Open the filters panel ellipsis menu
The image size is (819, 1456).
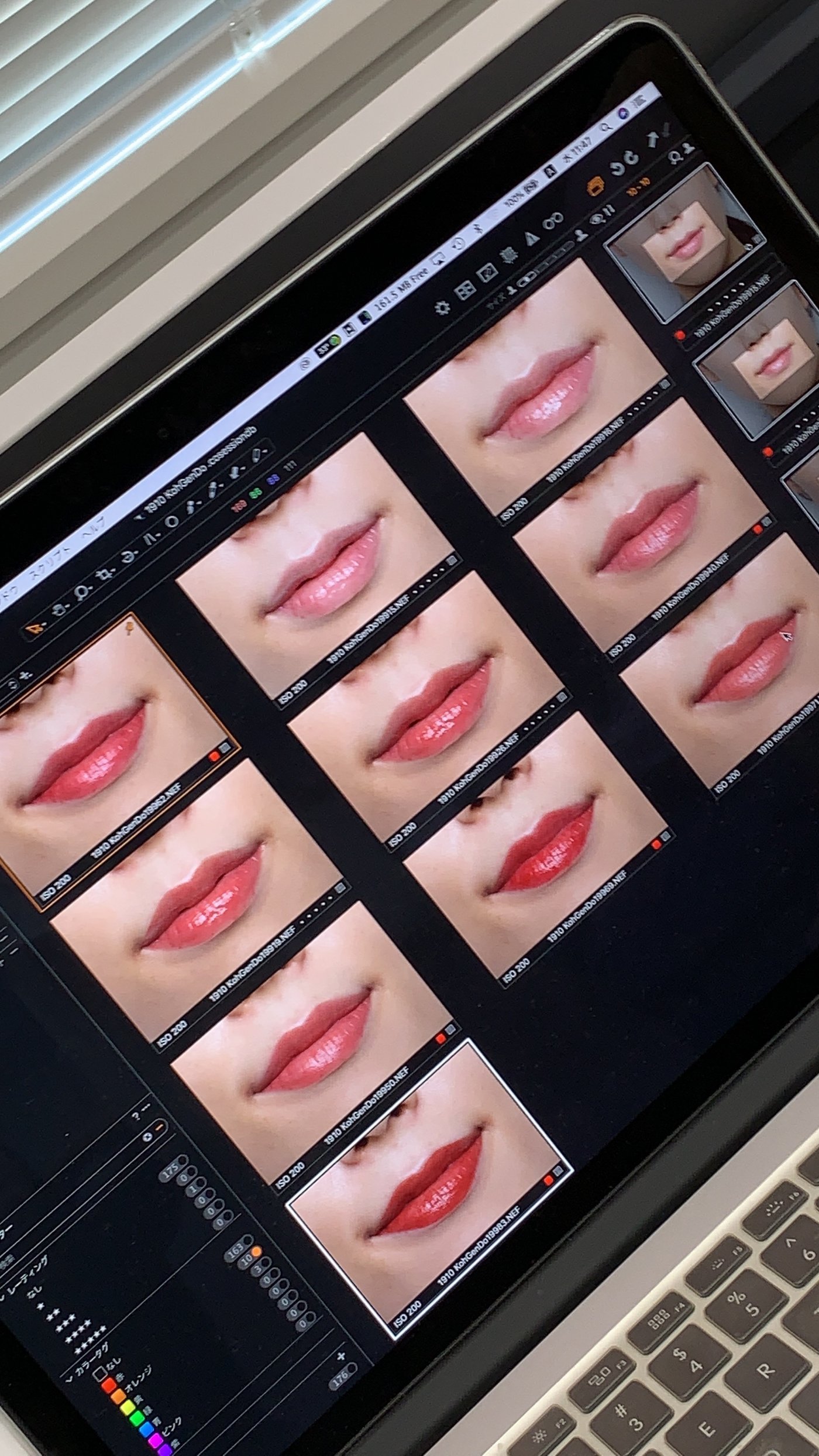pos(144,1108)
